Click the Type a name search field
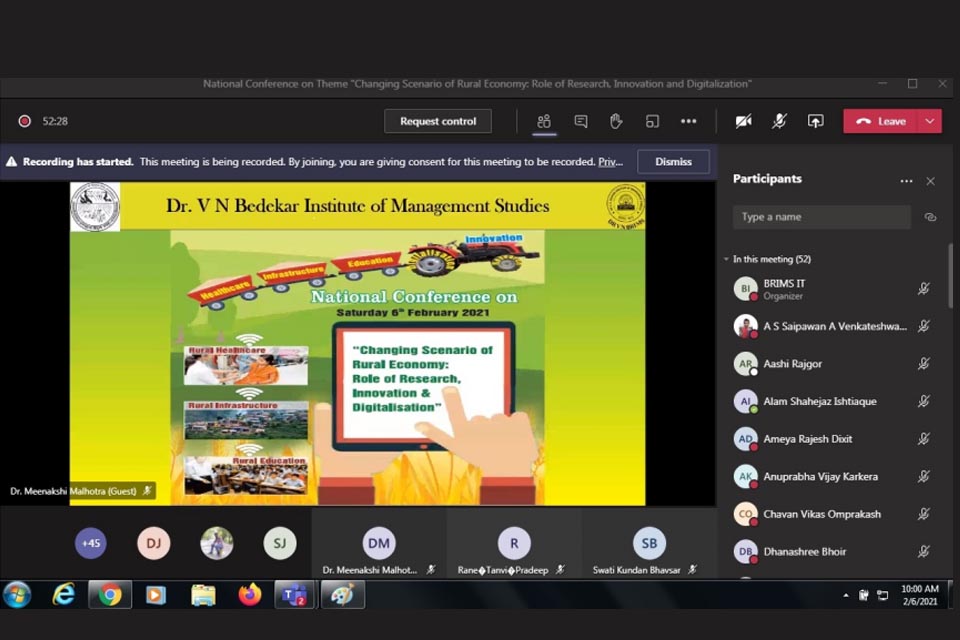960x640 pixels. [x=822, y=217]
